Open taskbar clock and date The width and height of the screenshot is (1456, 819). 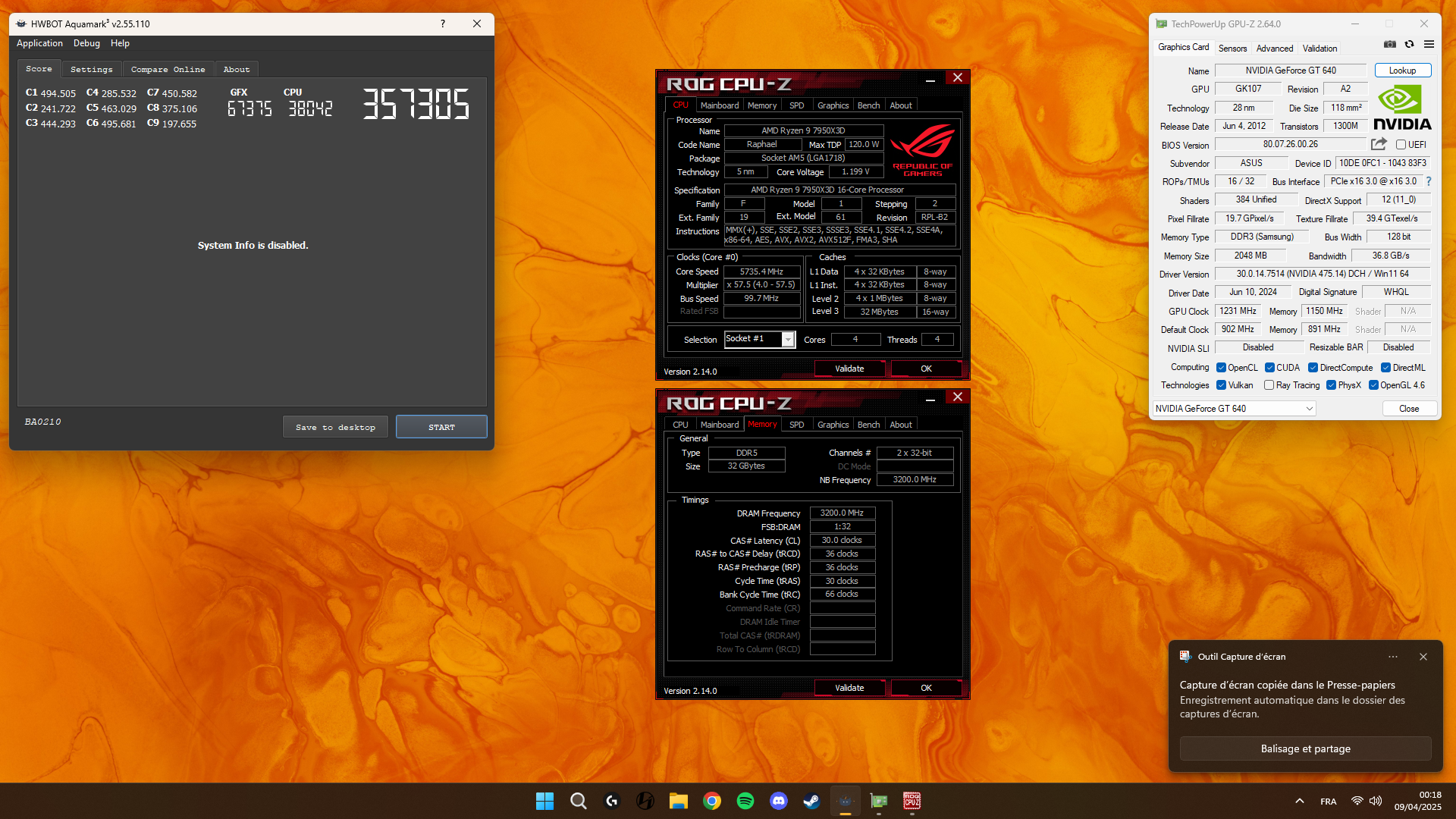tap(1418, 801)
